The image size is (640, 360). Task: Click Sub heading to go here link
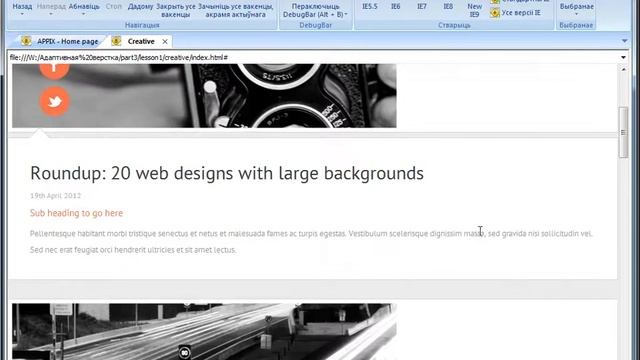(76, 213)
